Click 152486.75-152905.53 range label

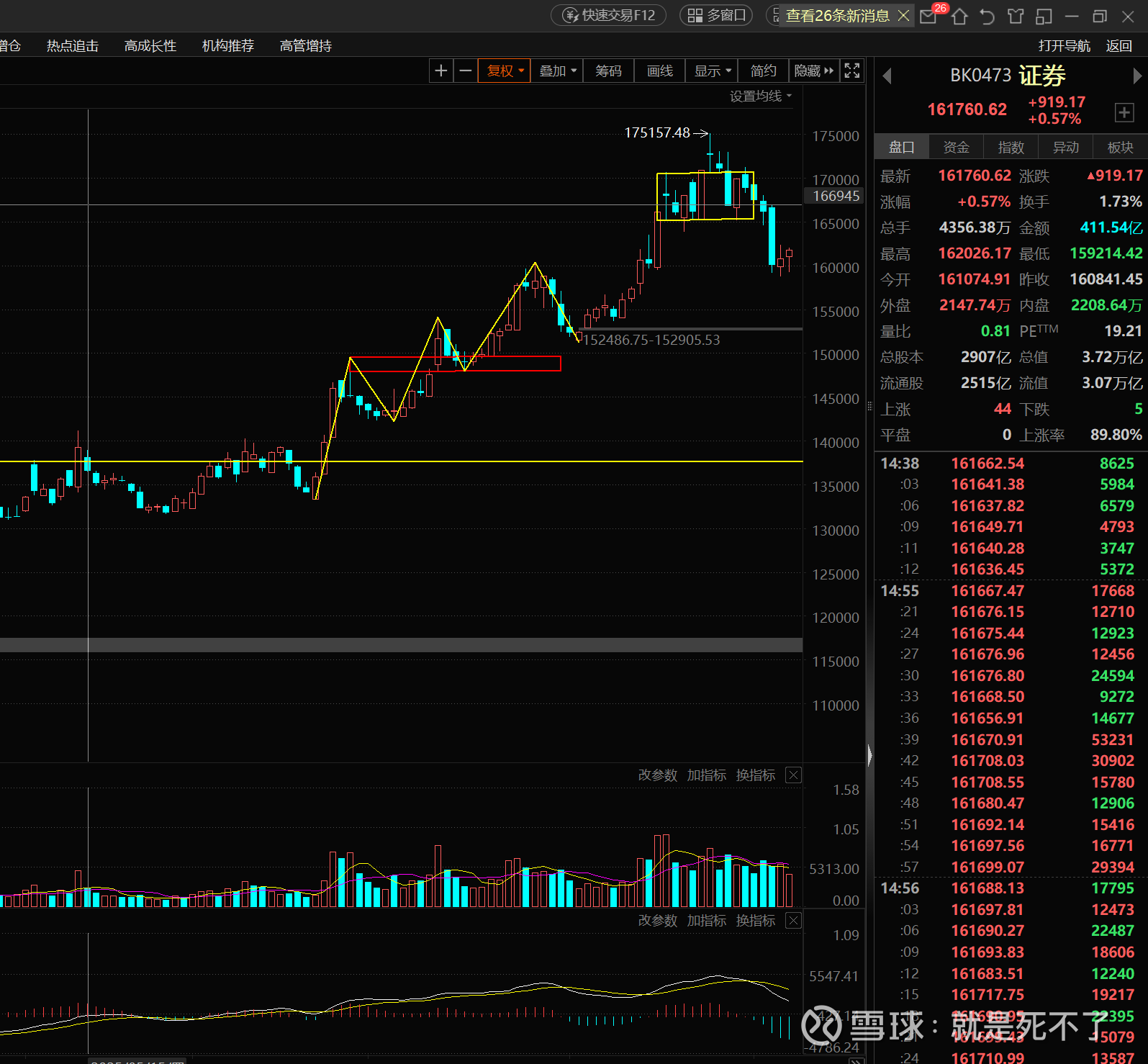pos(651,340)
